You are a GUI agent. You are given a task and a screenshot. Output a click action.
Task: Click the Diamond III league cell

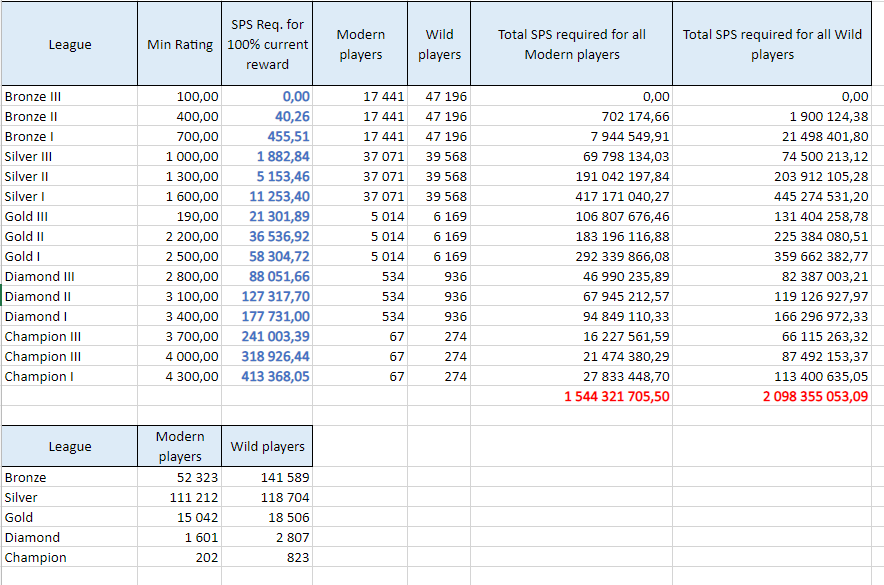[x=69, y=276]
